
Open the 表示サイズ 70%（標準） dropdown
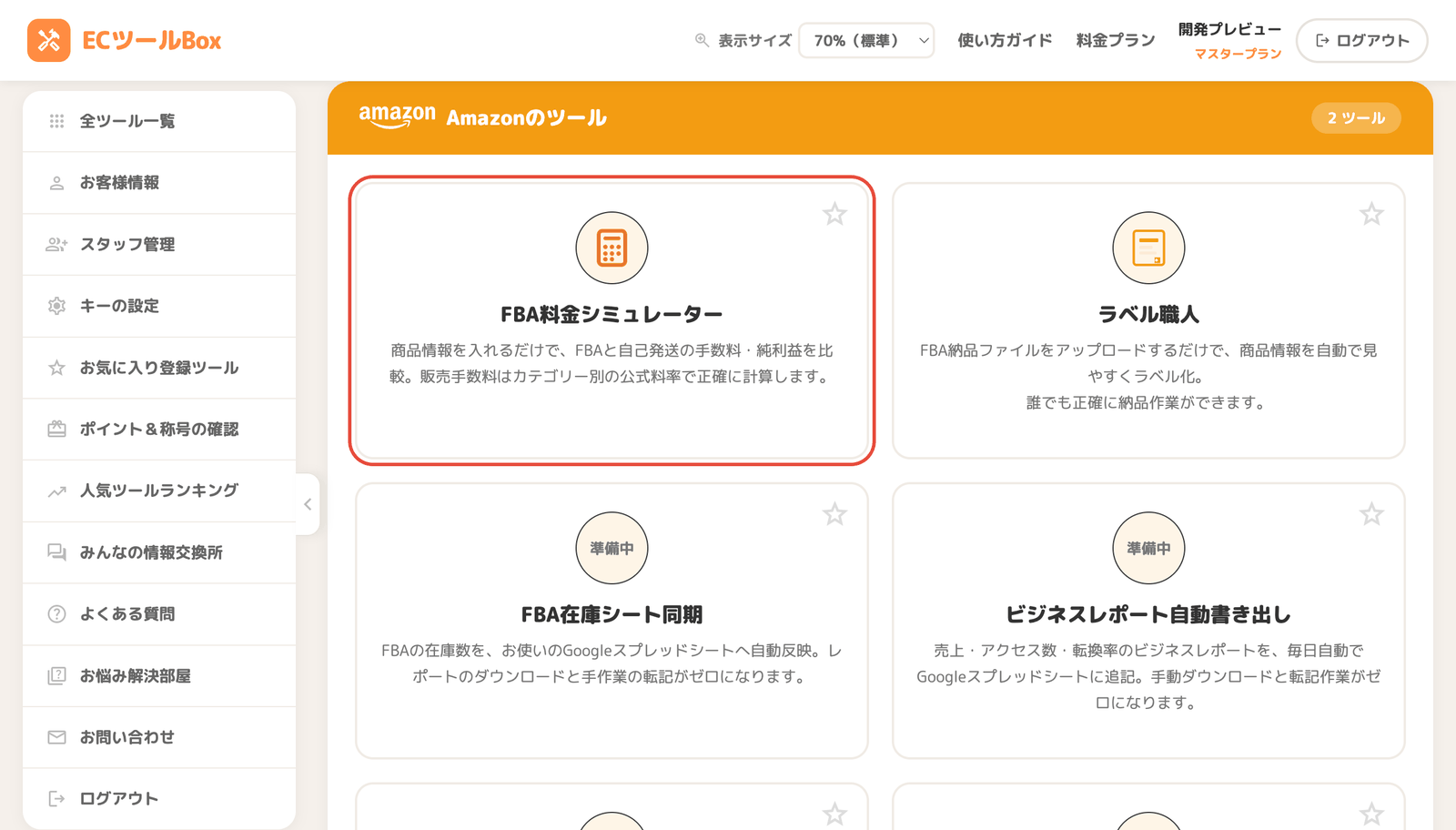pos(866,40)
